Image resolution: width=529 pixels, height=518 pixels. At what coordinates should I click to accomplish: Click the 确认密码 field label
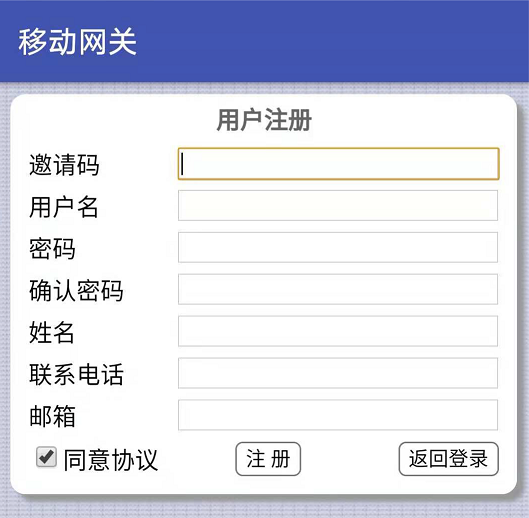pos(76,290)
